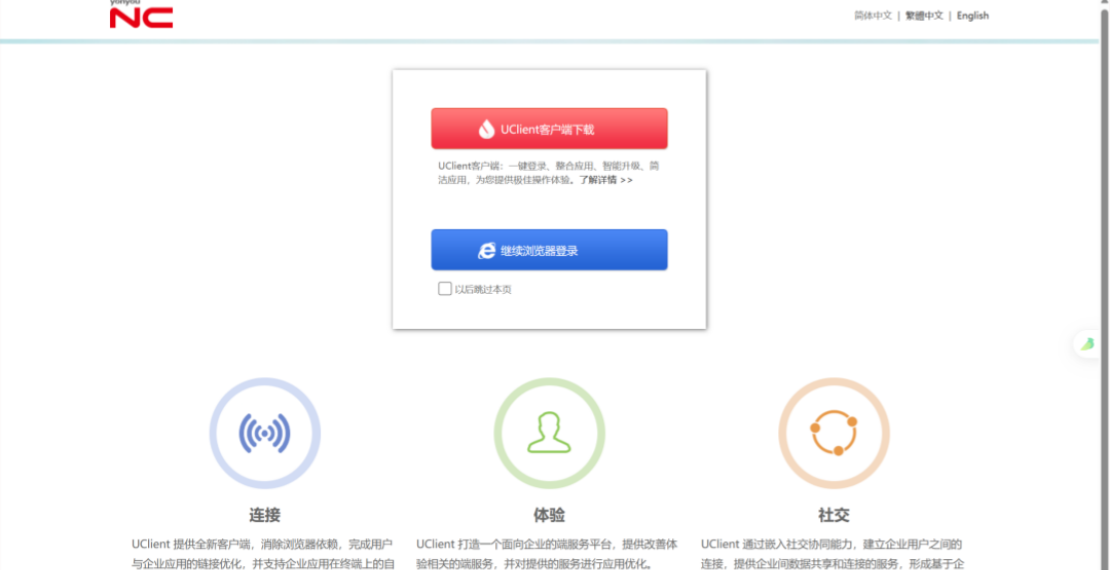Viewport: 1110px width, 570px height.
Task: Switch language to 简体中文
Action: pyautogui.click(x=873, y=16)
